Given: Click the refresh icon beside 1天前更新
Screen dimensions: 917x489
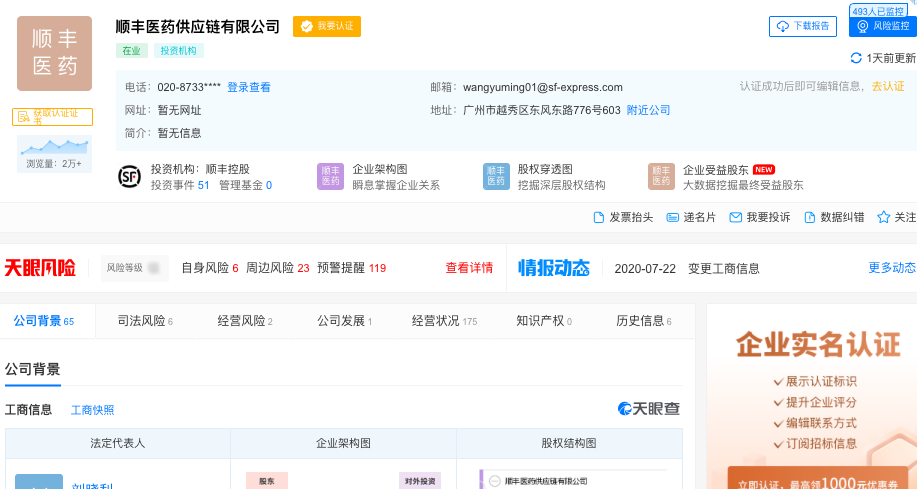Looking at the screenshot, I should 856,58.
